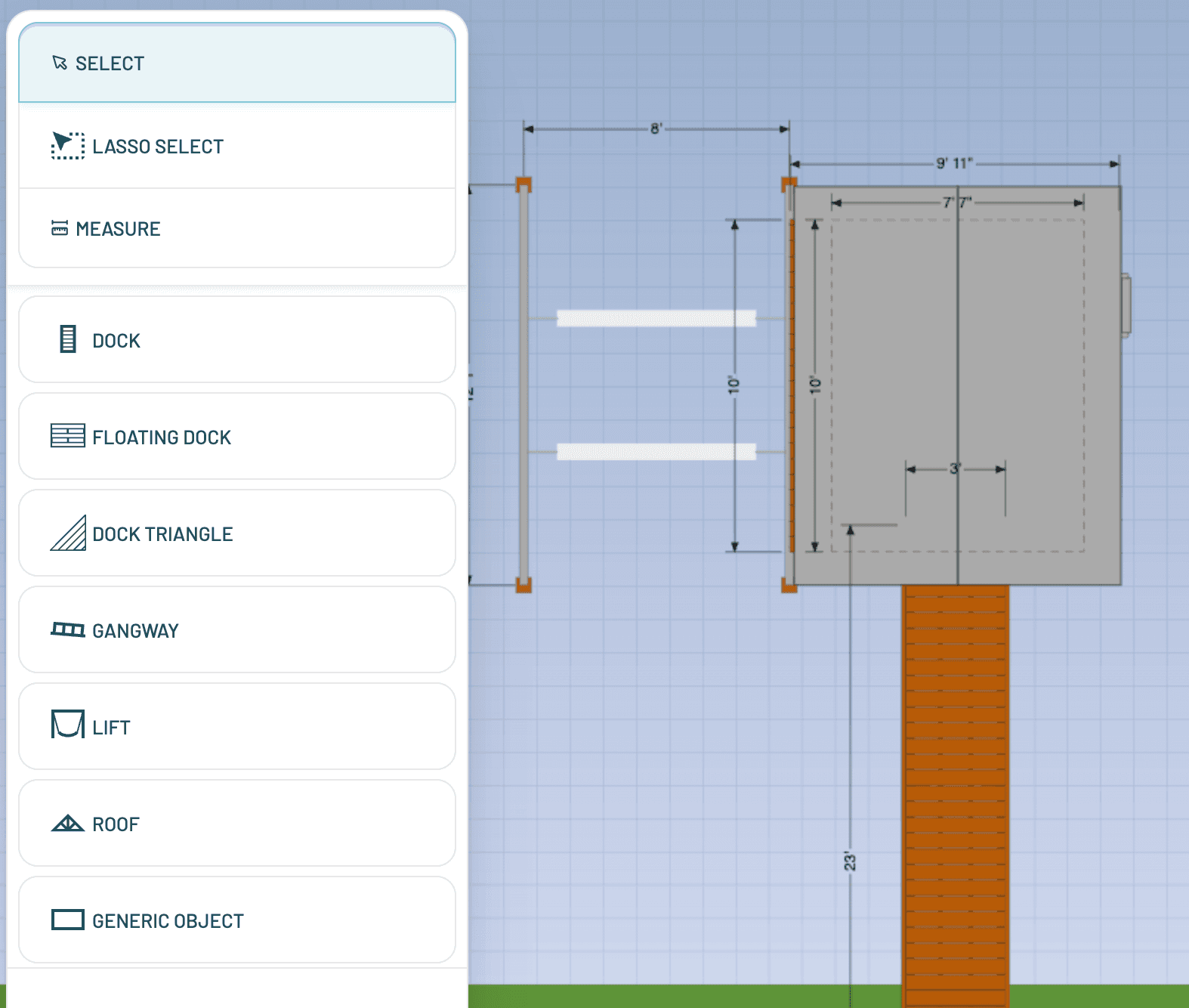1189x1008 pixels.
Task: Click the Gangway icon
Action: 68,629
